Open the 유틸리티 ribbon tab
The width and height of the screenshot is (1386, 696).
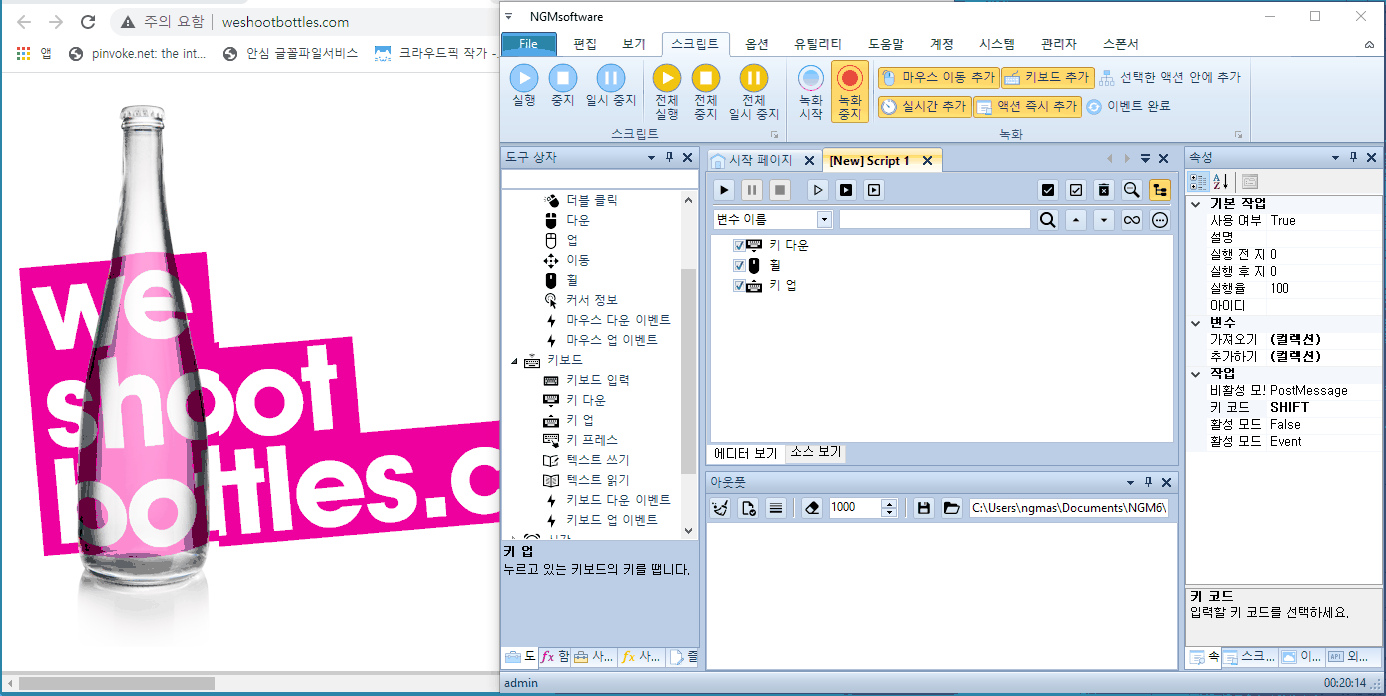point(818,44)
